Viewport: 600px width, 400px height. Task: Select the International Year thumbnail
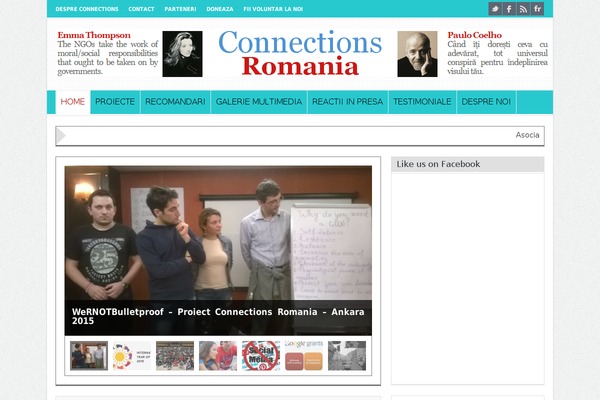pyautogui.click(x=132, y=356)
